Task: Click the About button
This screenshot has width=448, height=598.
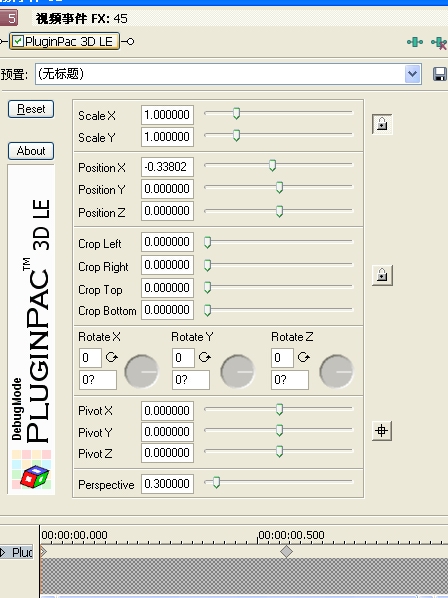Action: pyautogui.click(x=31, y=151)
